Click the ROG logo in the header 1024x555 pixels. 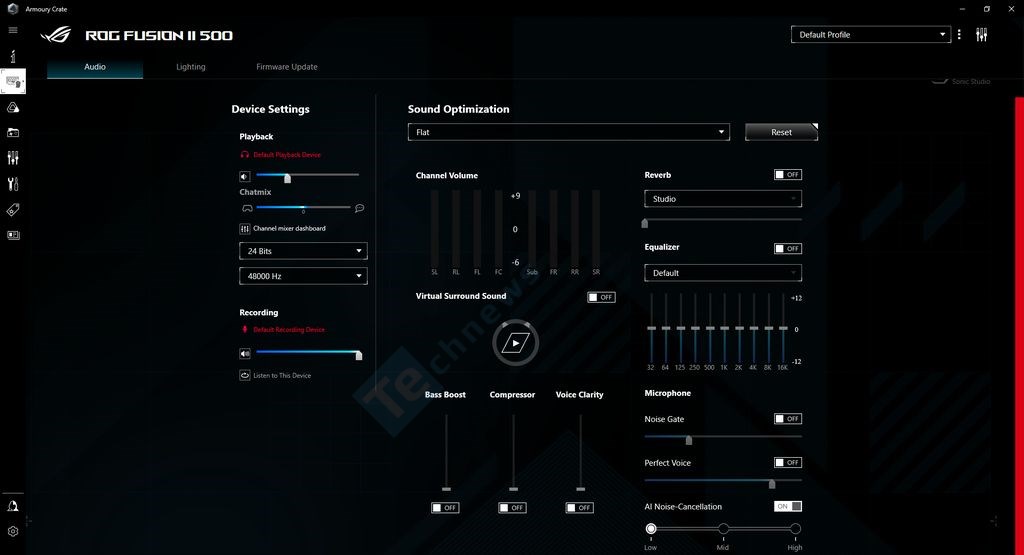pyautogui.click(x=56, y=35)
